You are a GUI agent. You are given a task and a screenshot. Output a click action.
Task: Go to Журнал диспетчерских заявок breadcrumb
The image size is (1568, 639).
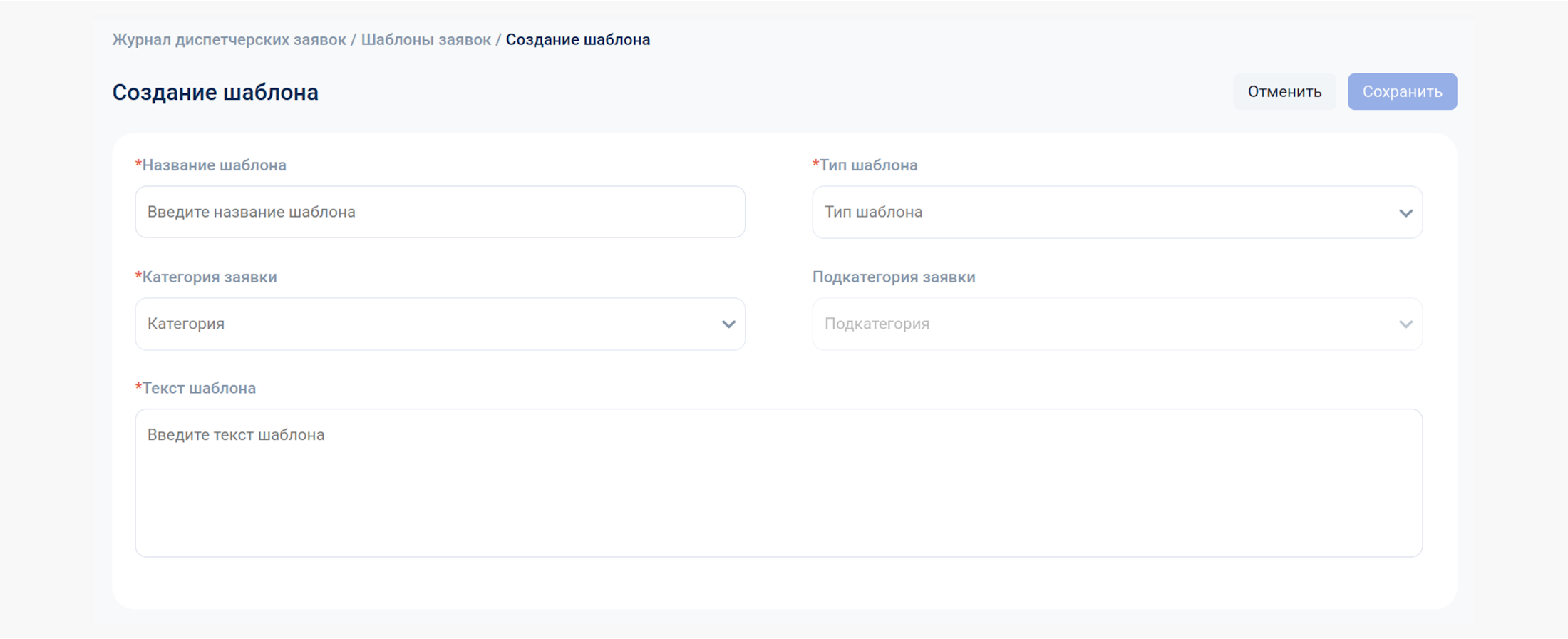click(229, 40)
